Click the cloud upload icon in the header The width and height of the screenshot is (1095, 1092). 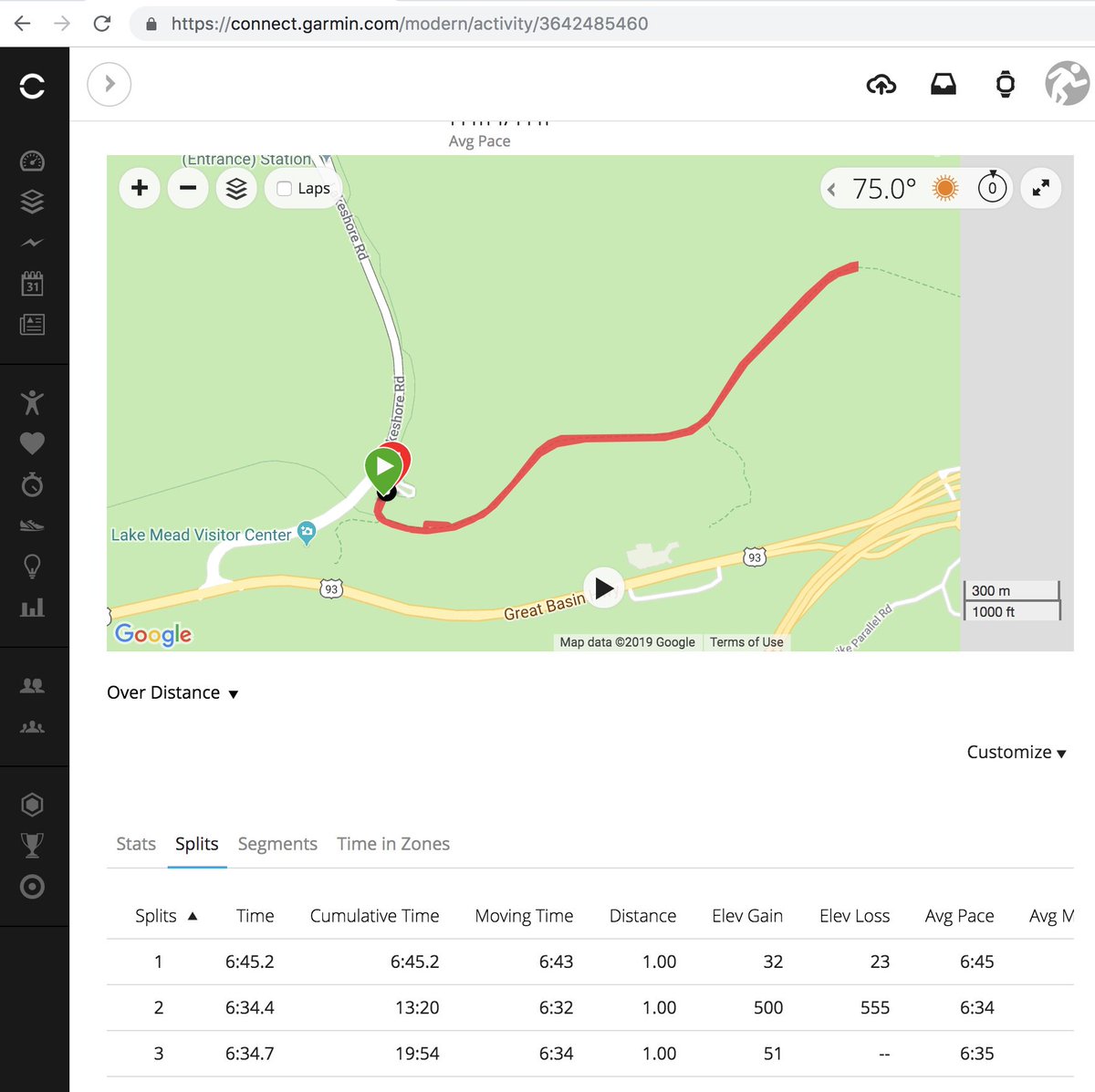tap(881, 84)
